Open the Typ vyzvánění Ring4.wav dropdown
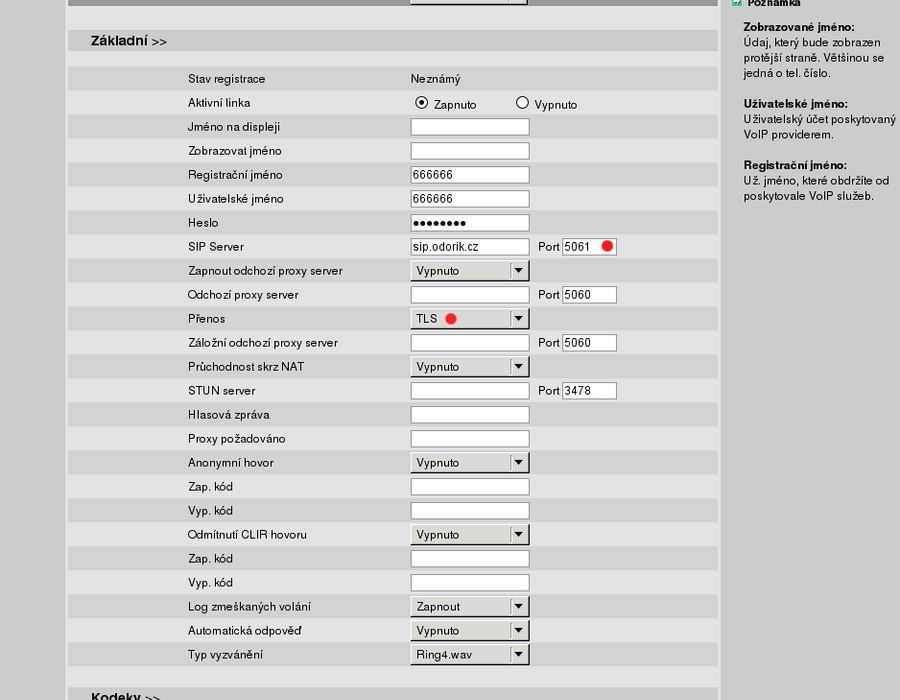Viewport: 900px width, 700px height. tap(470, 655)
